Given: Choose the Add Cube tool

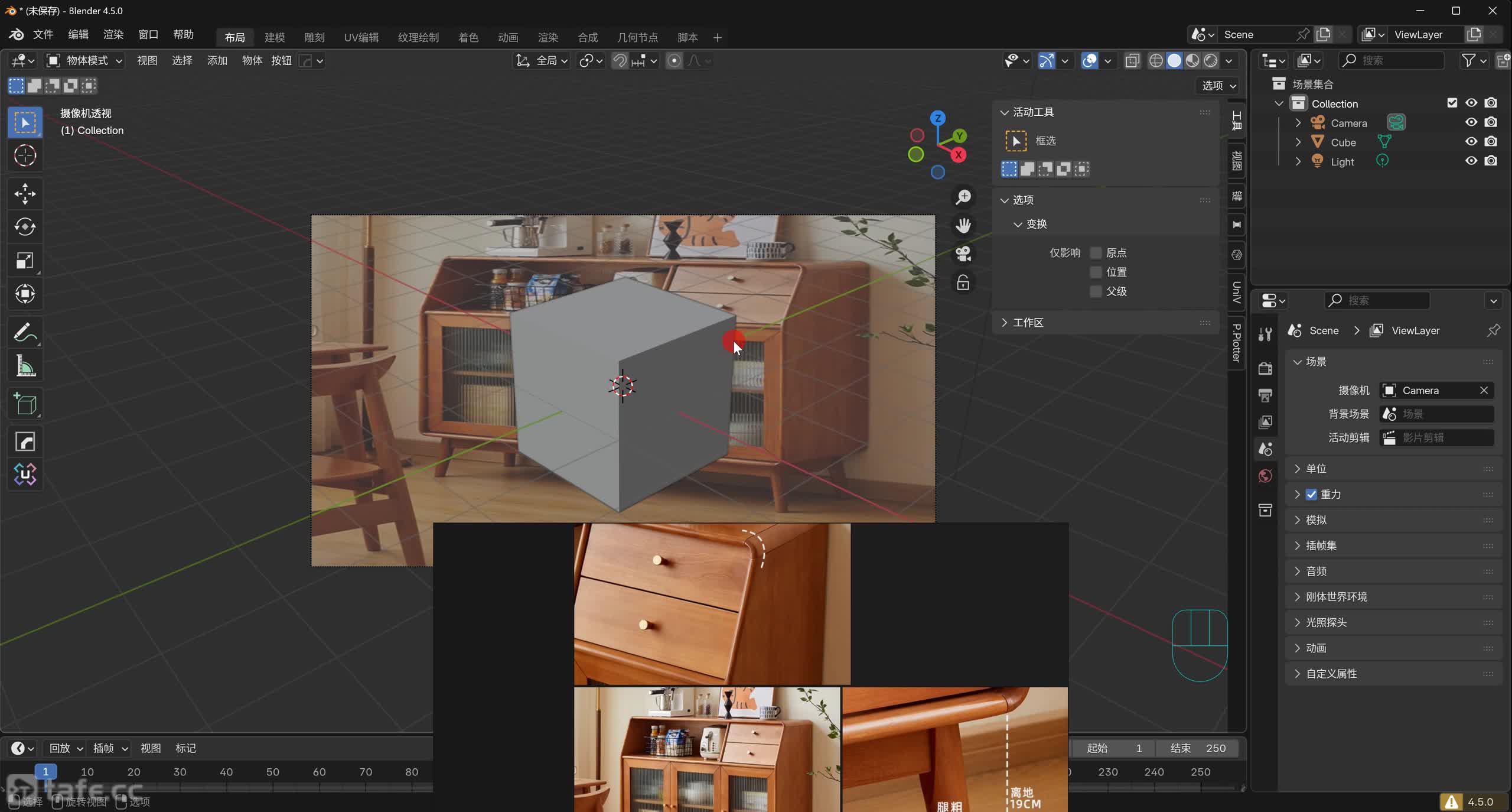Looking at the screenshot, I should (x=25, y=404).
